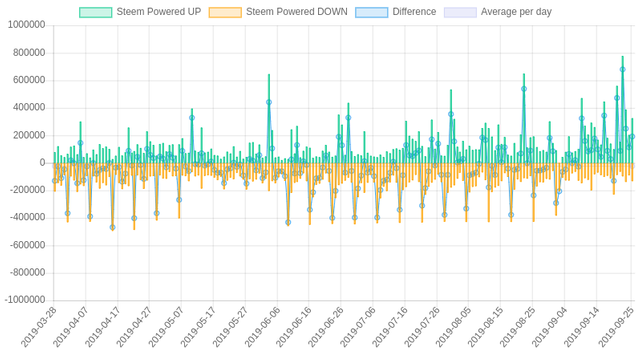640x361 pixels.
Task: Click the 2019-08-05 x-axis date label
Action: click(453, 327)
